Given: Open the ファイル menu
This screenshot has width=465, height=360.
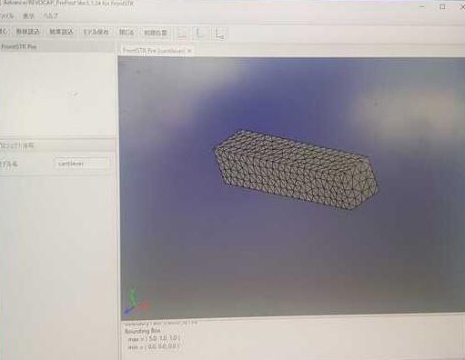Looking at the screenshot, I should pyautogui.click(x=6, y=16).
